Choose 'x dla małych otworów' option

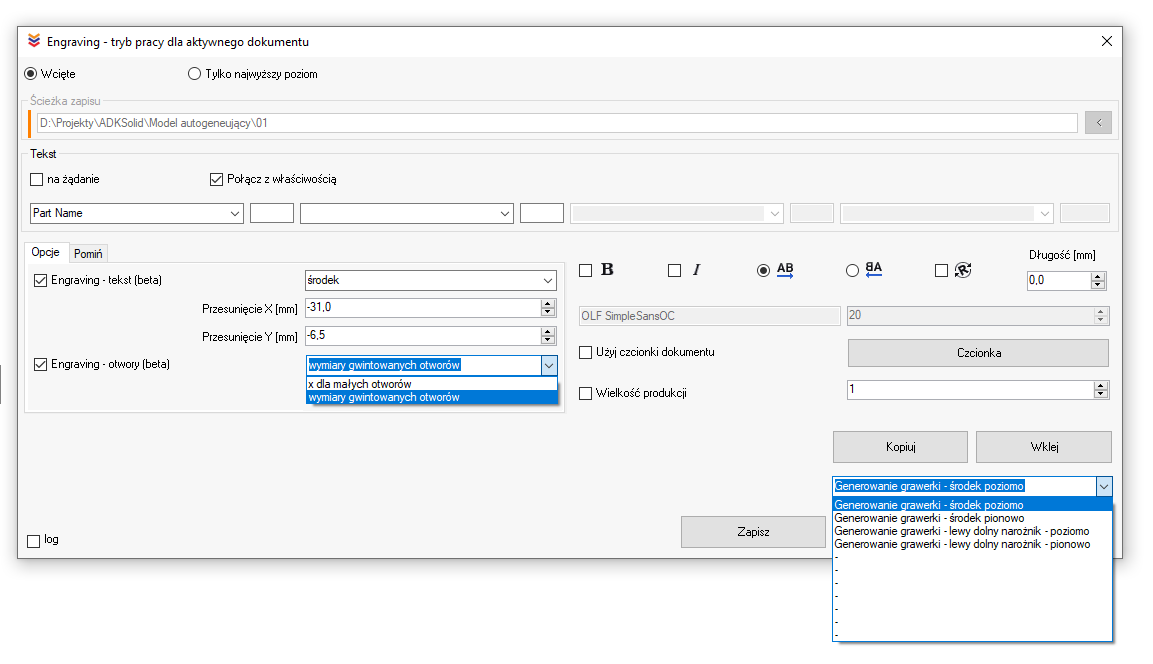tap(432, 384)
